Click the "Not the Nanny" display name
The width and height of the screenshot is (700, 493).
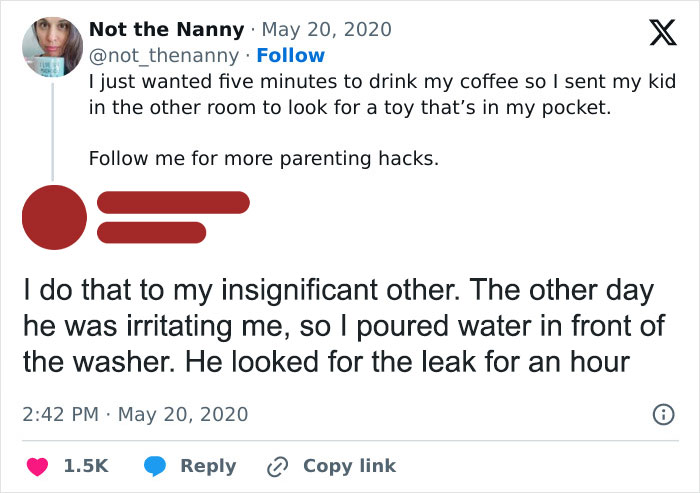[x=166, y=30]
